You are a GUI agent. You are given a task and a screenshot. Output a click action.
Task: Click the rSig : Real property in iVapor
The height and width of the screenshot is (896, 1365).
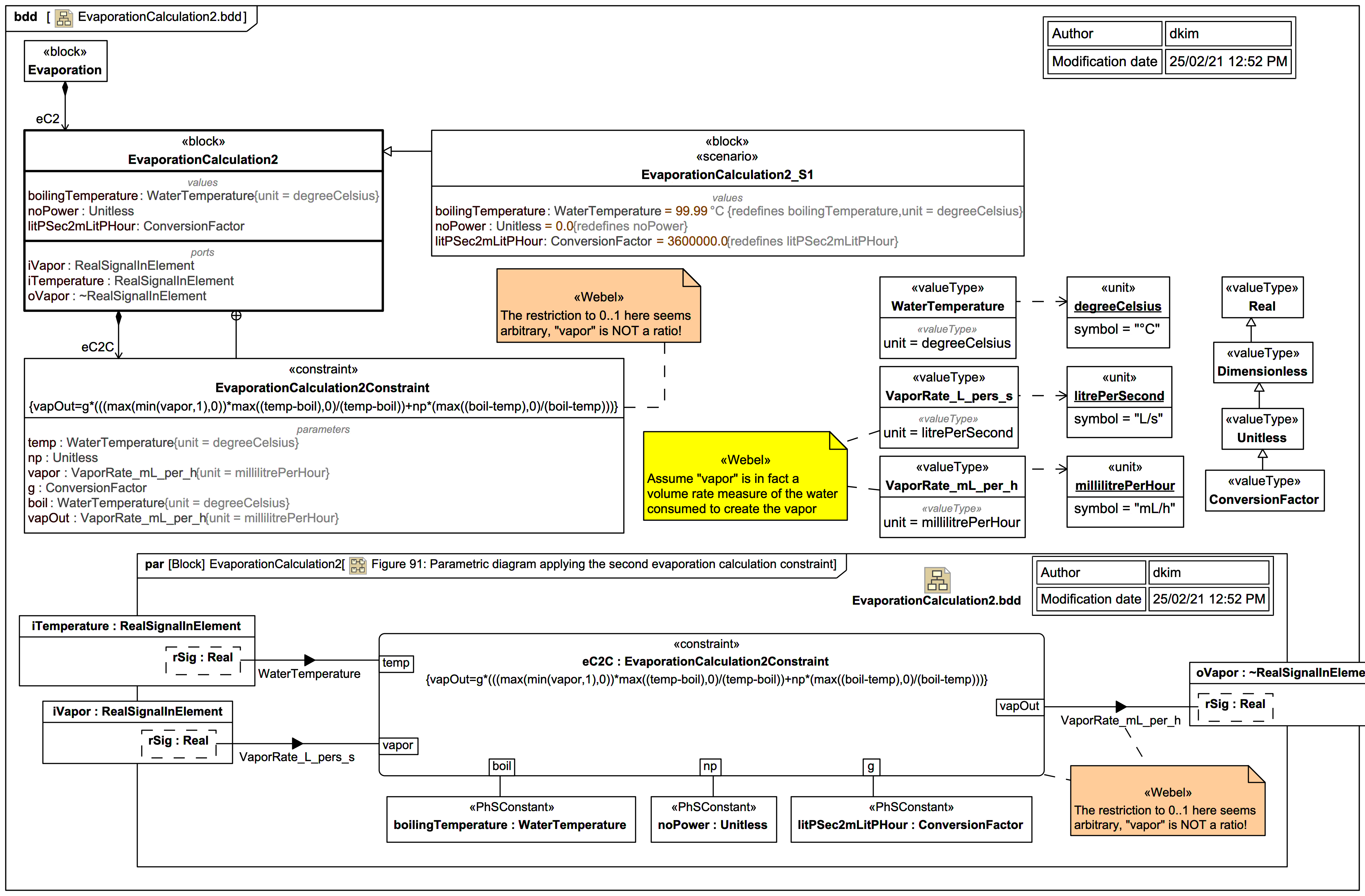(178, 741)
